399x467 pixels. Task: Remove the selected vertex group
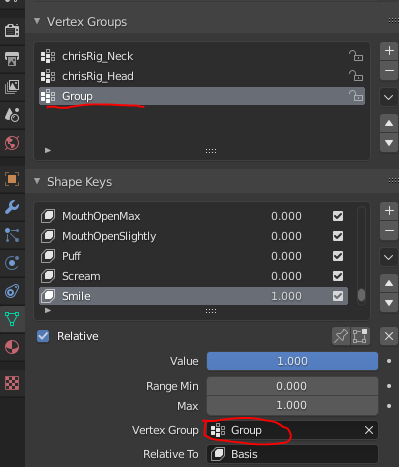[389, 70]
